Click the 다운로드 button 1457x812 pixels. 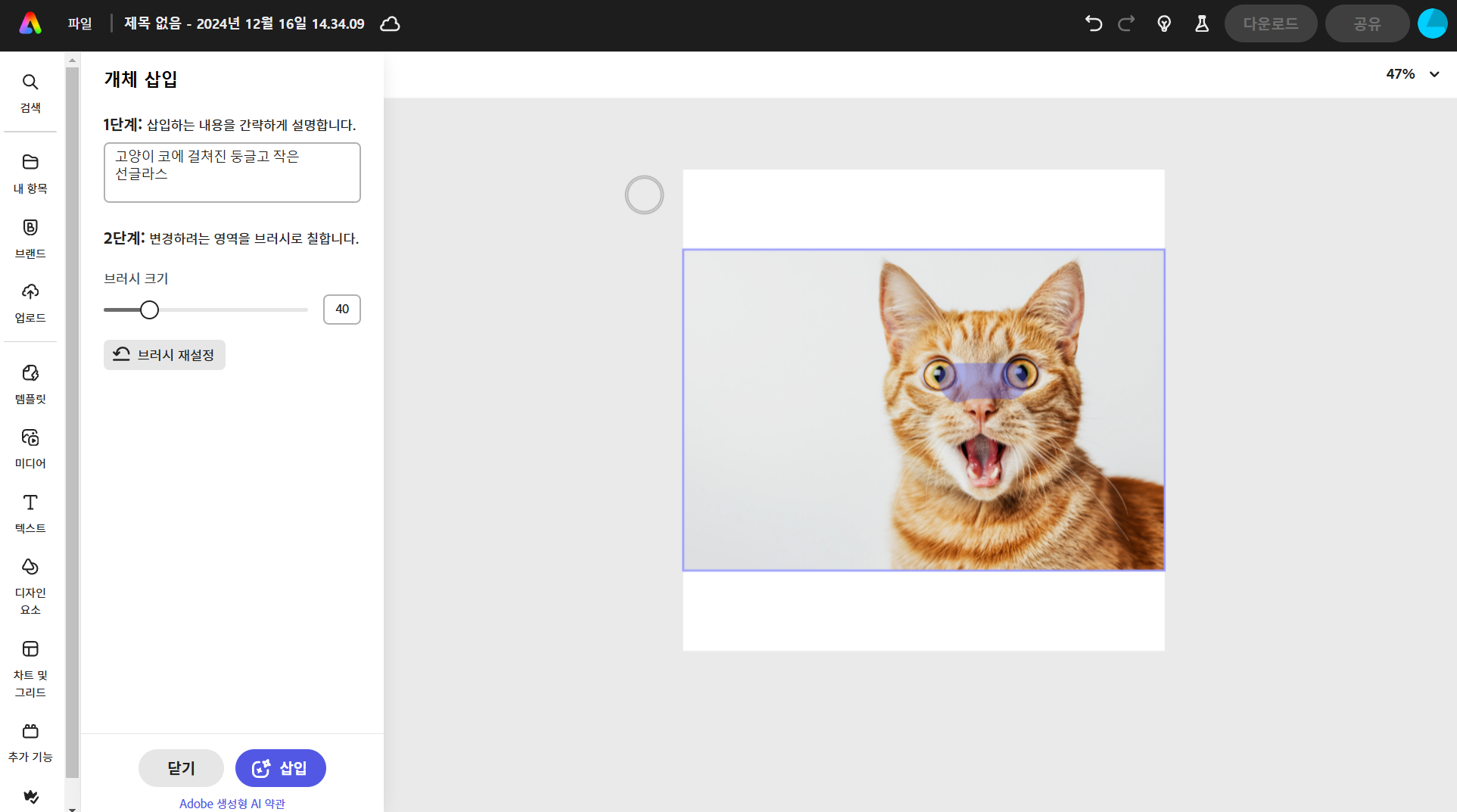[1271, 23]
